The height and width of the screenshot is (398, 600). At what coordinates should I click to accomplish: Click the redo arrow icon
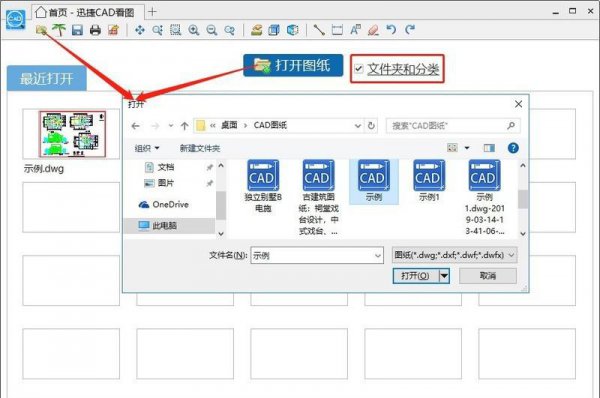[410, 30]
